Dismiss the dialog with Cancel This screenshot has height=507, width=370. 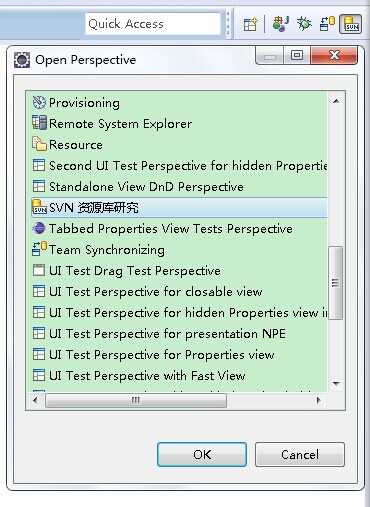pyautogui.click(x=300, y=454)
